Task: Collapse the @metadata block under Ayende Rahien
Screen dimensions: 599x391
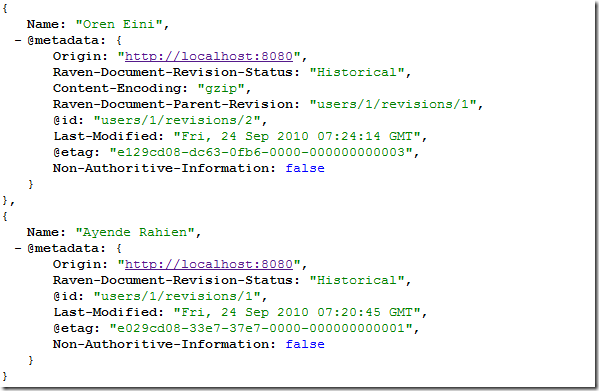Action: [18, 248]
